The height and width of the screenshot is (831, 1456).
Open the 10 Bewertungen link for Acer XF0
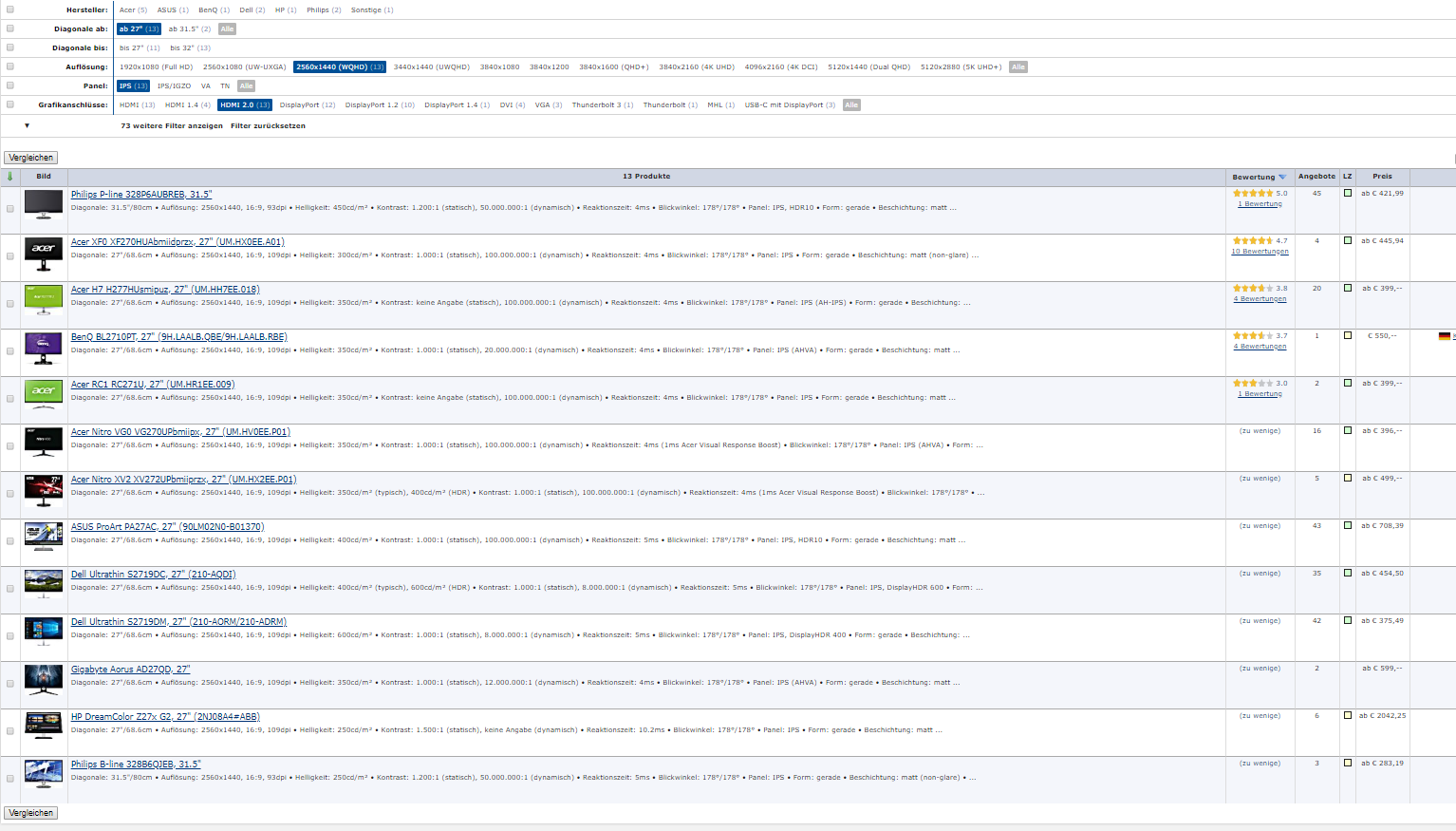click(1260, 252)
